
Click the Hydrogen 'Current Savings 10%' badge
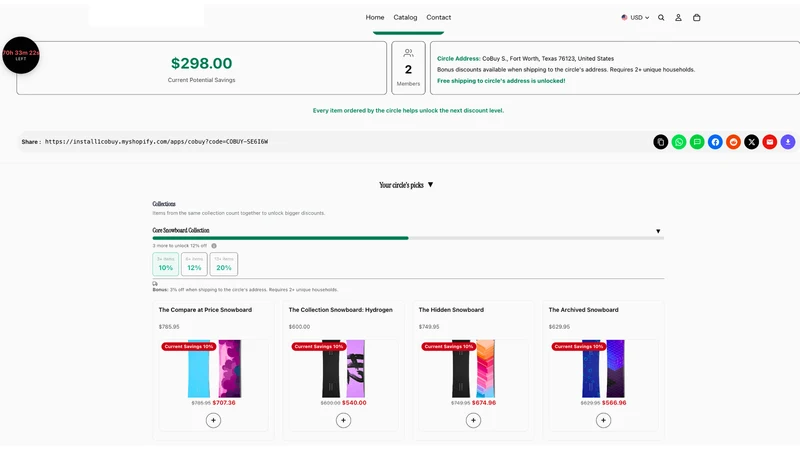click(319, 346)
